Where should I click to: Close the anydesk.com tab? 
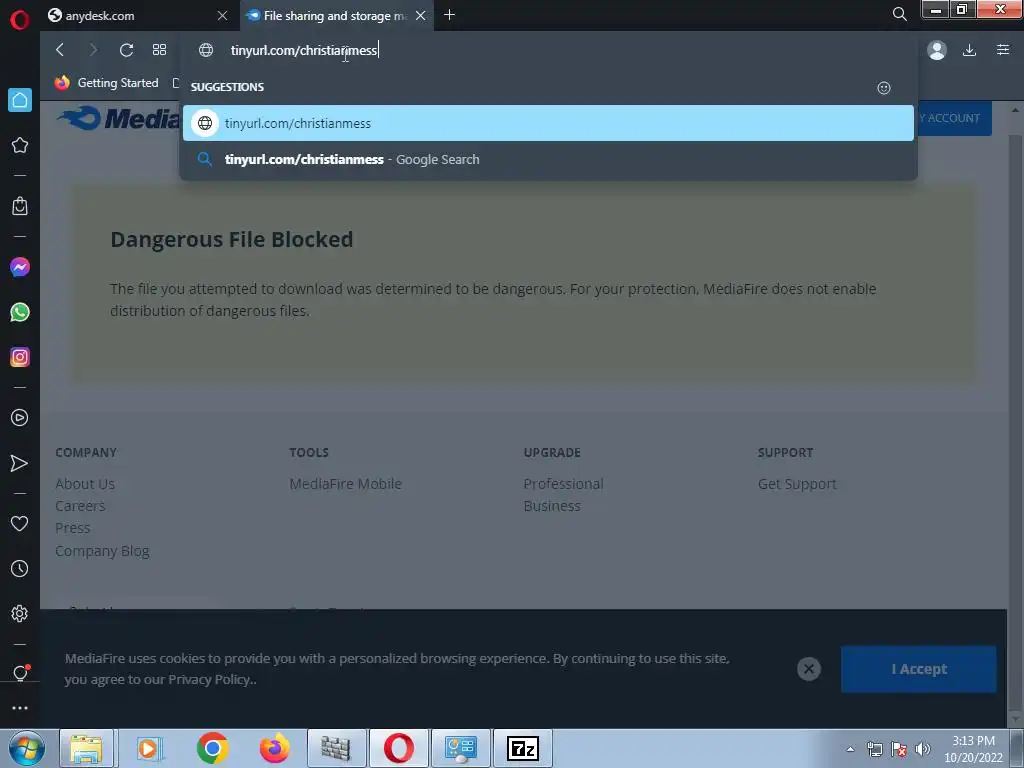click(222, 16)
